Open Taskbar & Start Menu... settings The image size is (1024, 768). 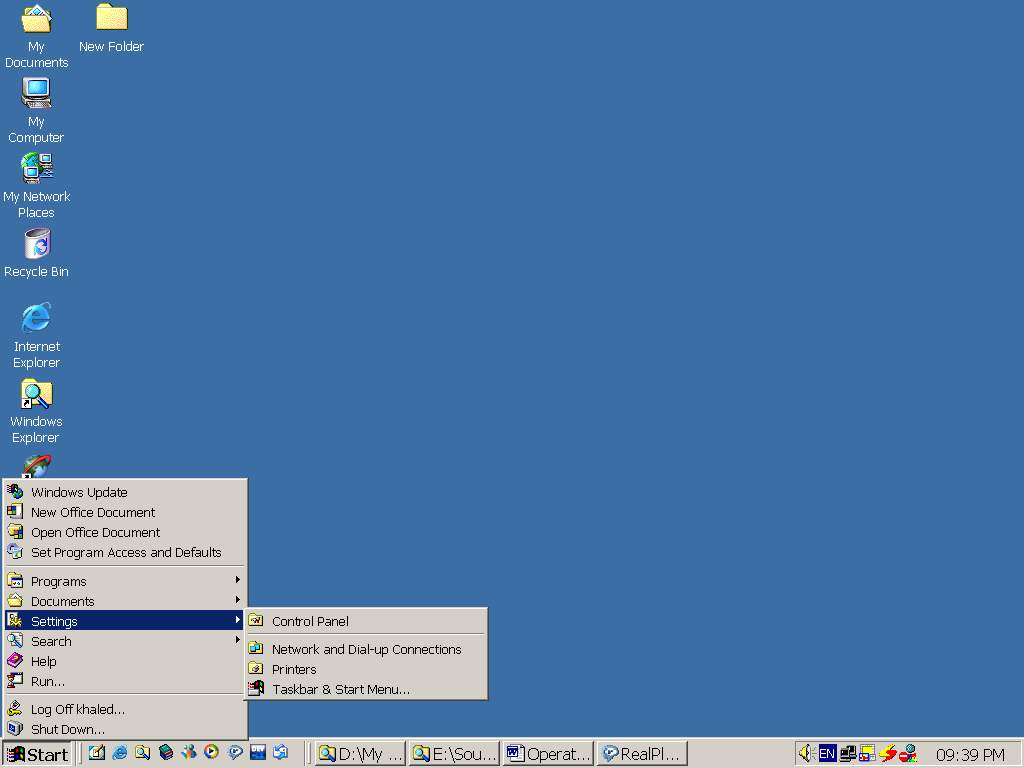pyautogui.click(x=366, y=689)
